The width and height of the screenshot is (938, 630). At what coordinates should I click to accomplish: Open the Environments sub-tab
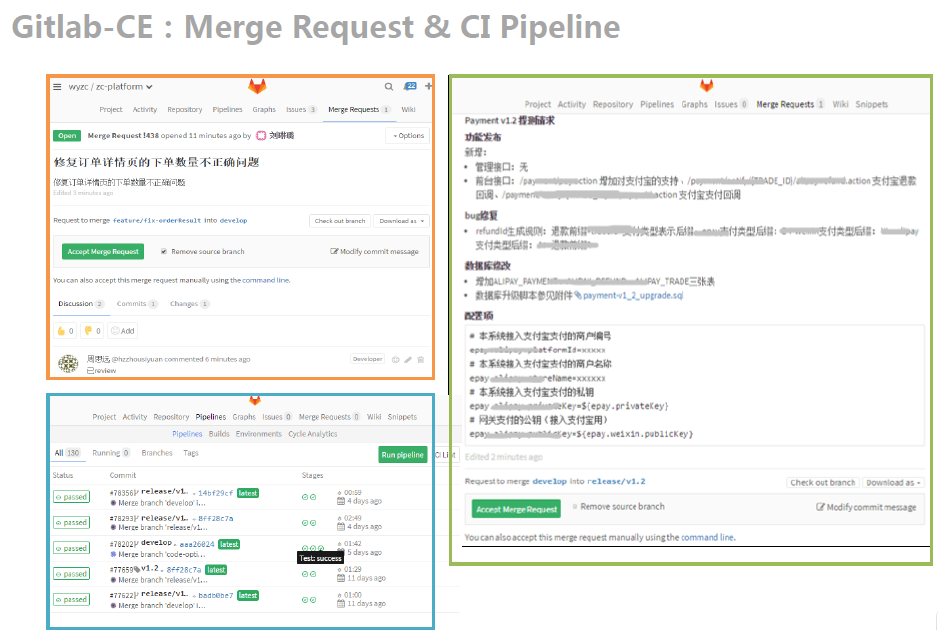[258, 434]
